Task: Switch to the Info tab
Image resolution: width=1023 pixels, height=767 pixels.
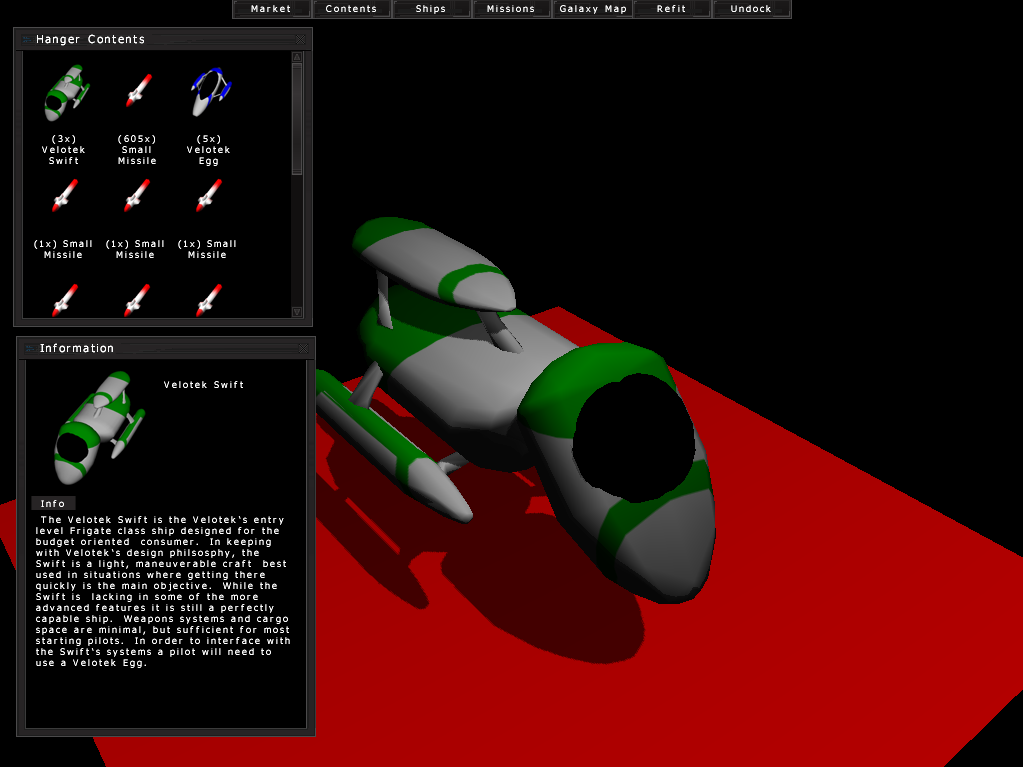Action: pyautogui.click(x=53, y=503)
